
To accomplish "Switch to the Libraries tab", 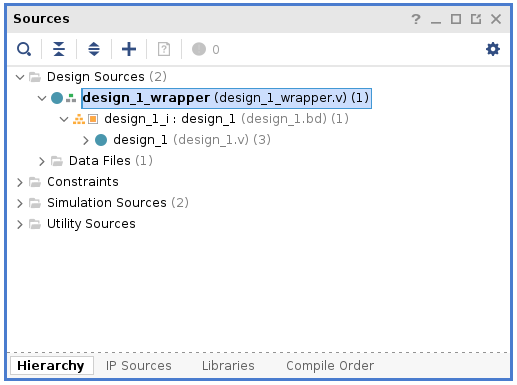I will (x=228, y=366).
